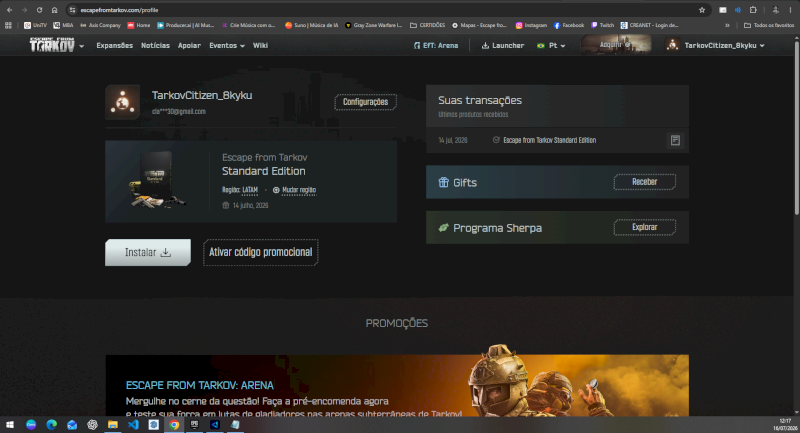
Task: Show hidden bookmarks with the double chevron
Action: point(727,25)
